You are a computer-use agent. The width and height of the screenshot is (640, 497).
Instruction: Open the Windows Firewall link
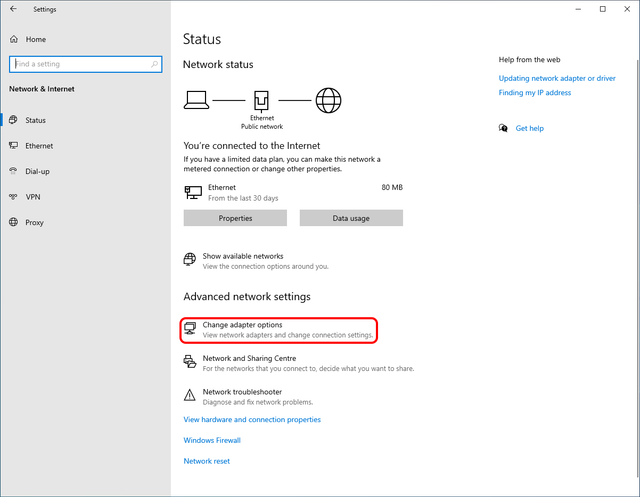[x=212, y=440]
